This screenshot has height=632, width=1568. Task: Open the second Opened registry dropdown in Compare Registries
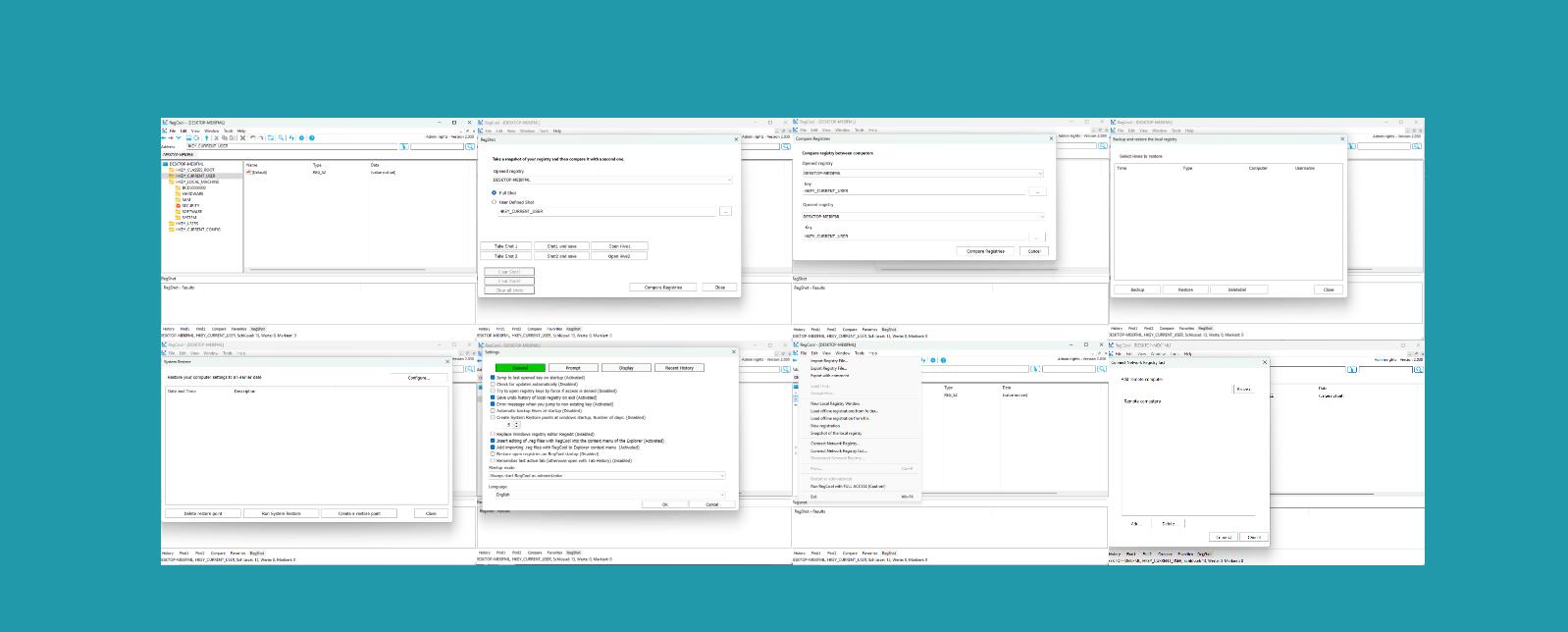click(922, 216)
